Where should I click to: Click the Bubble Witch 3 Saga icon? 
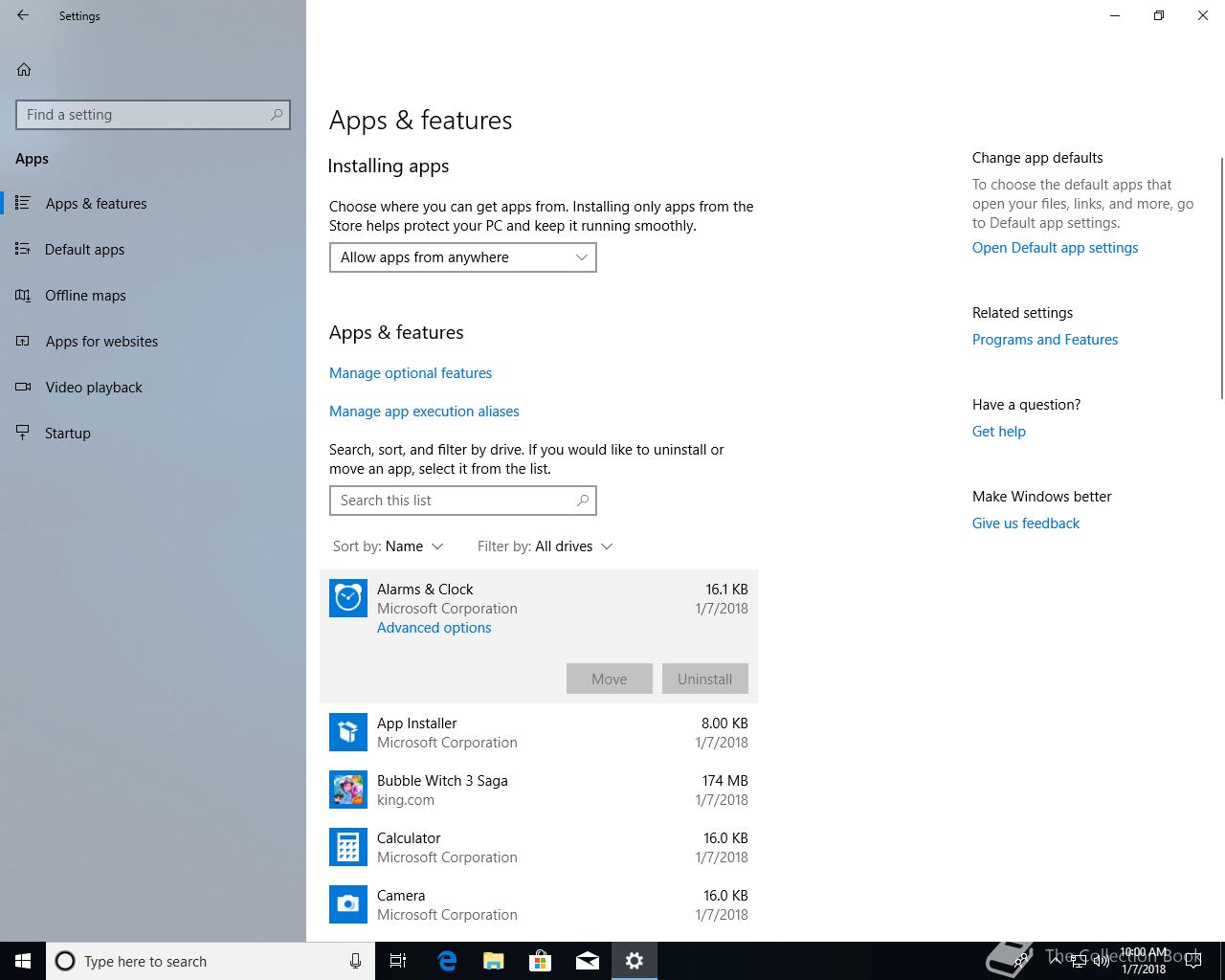(348, 790)
